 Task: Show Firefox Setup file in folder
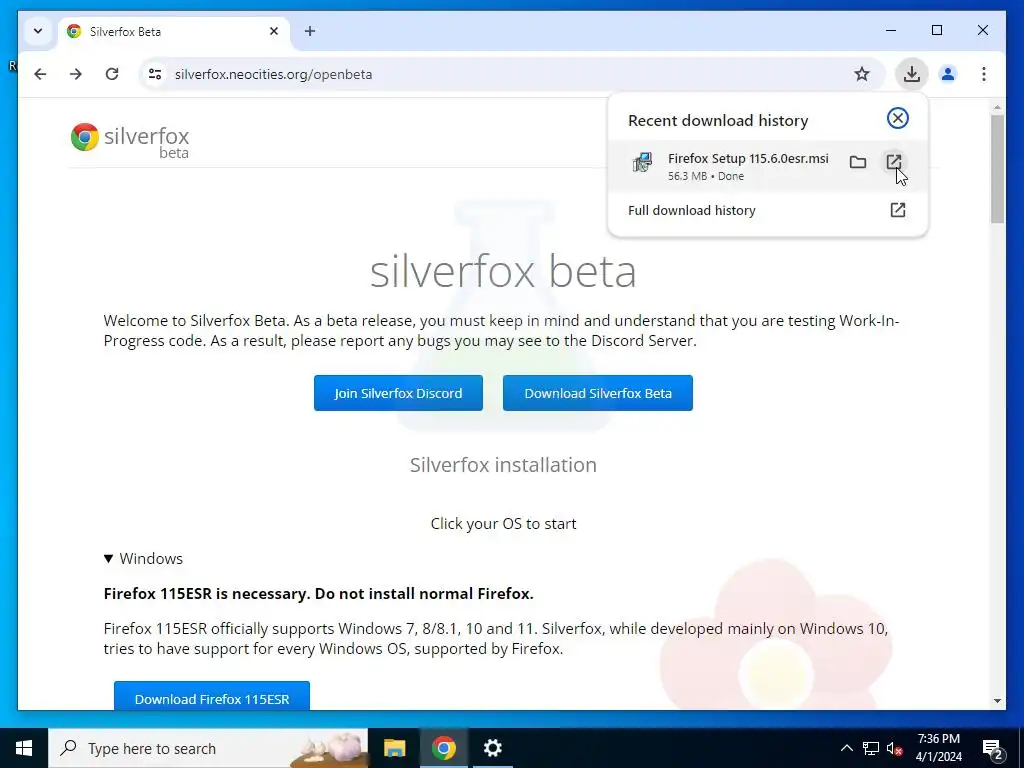click(857, 162)
